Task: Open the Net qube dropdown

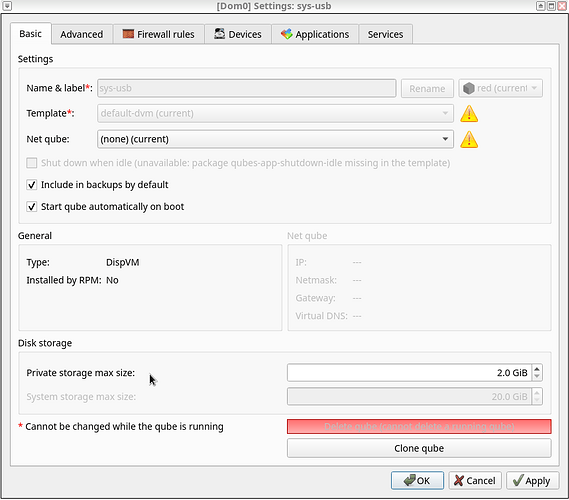Action: point(275,139)
